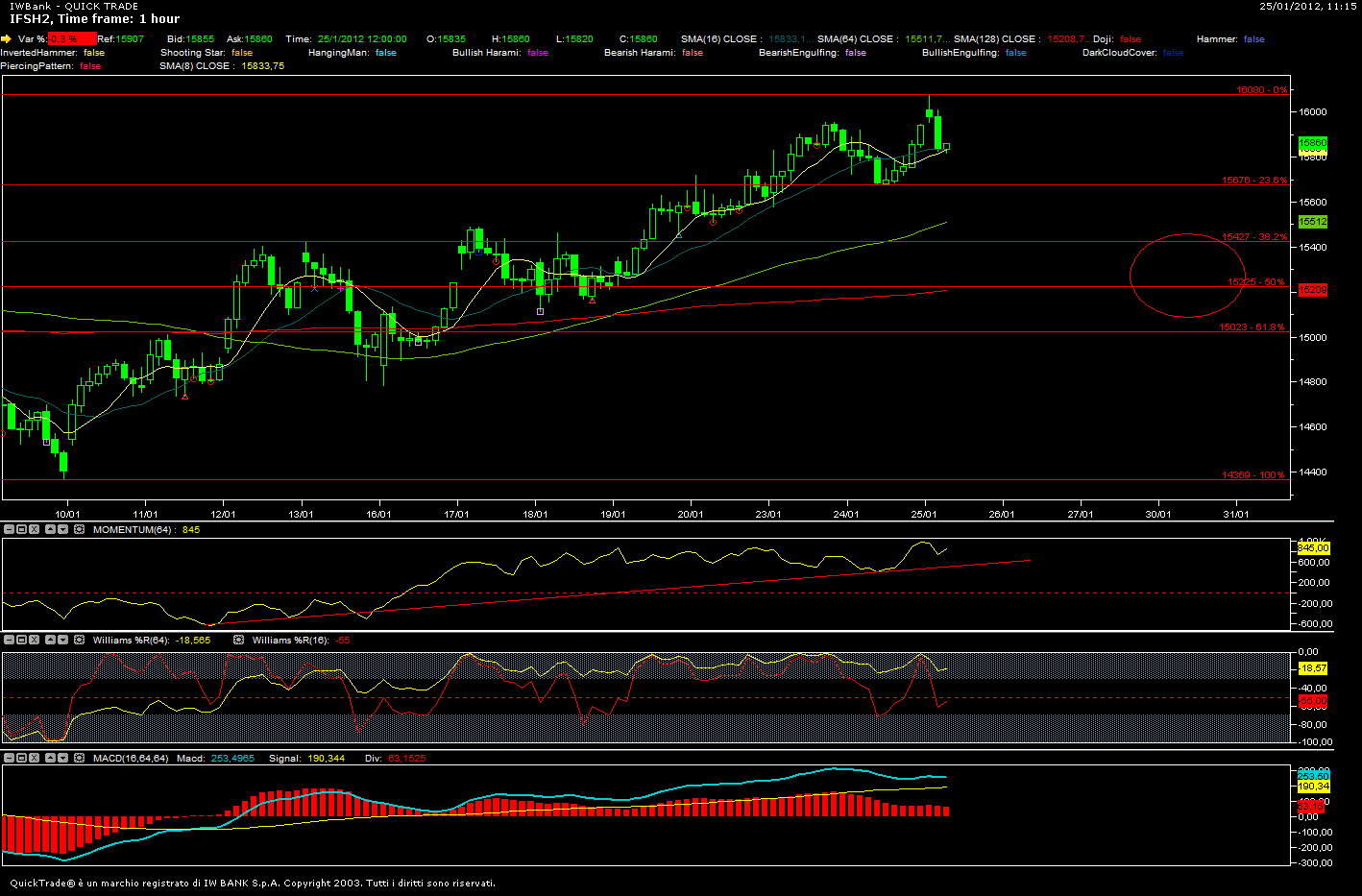This screenshot has width=1362, height=896.
Task: Click the Bid:15855 quote value
Action: (x=190, y=39)
